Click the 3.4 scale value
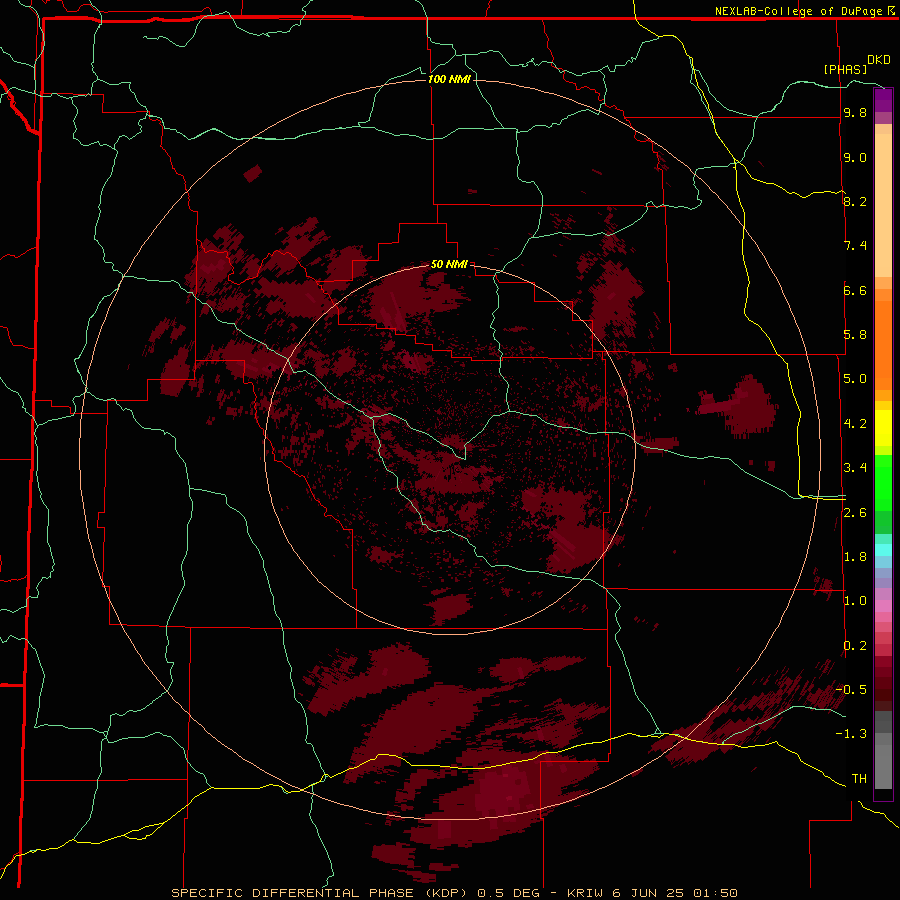This screenshot has height=900, width=900. tap(855, 468)
